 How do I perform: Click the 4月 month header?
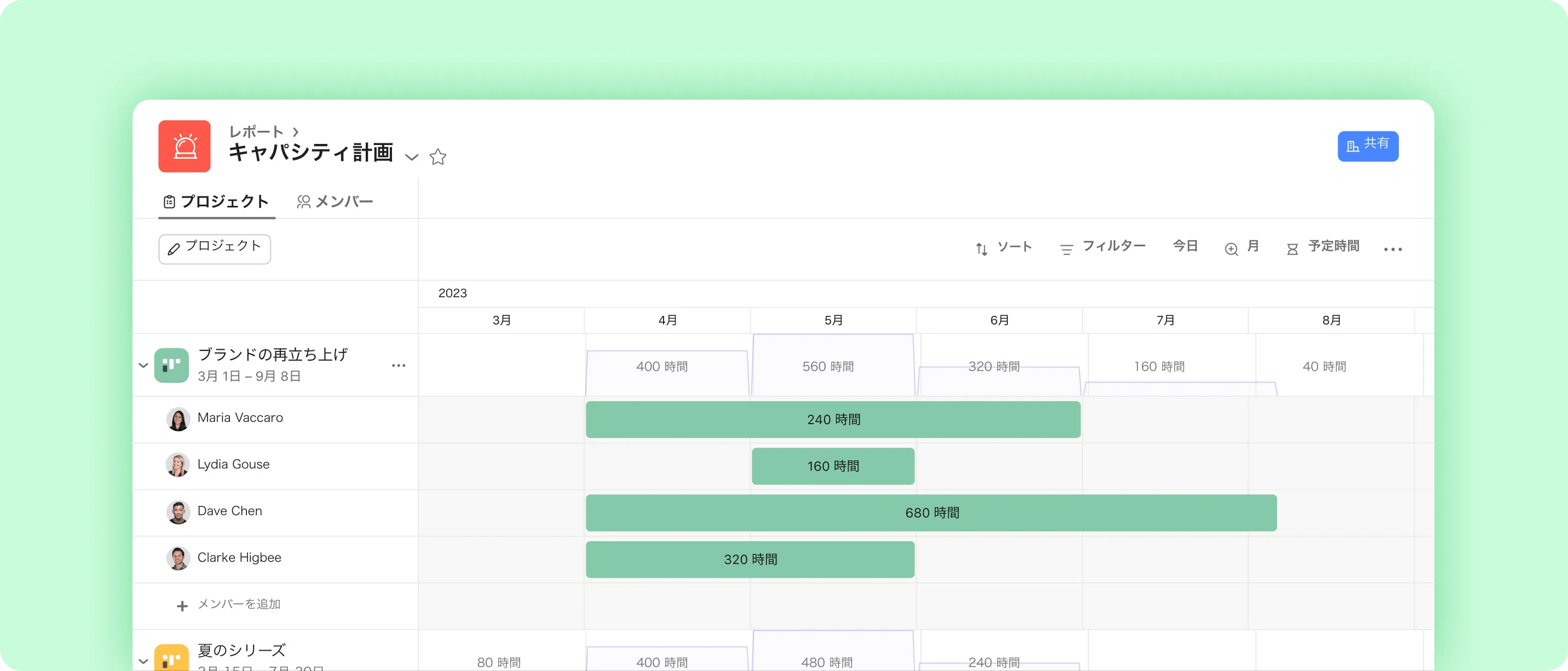[668, 320]
